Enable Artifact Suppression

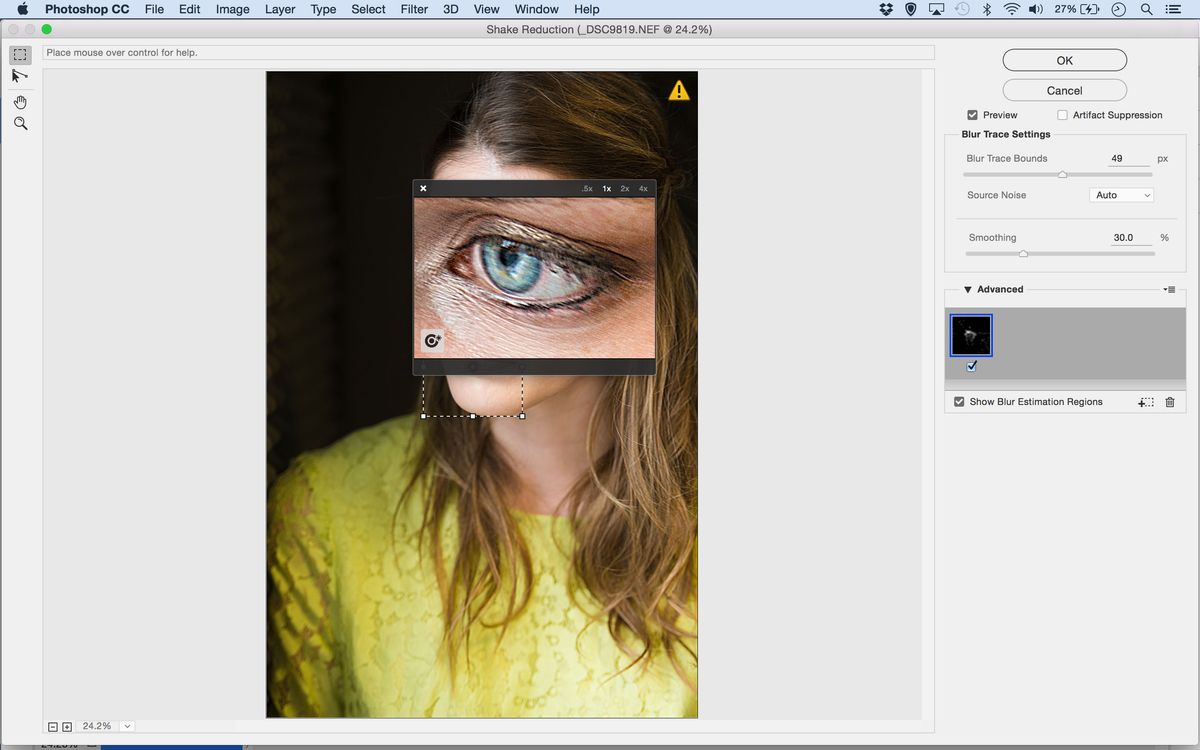point(1062,115)
